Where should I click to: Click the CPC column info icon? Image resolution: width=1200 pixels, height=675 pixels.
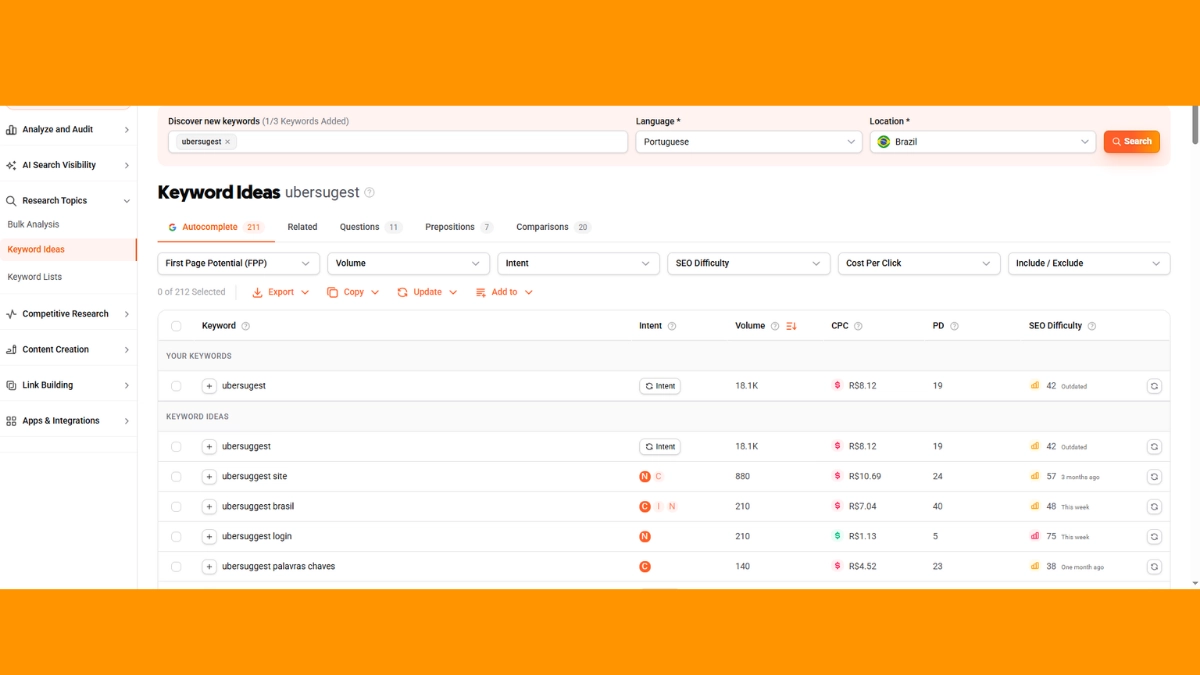click(x=858, y=326)
